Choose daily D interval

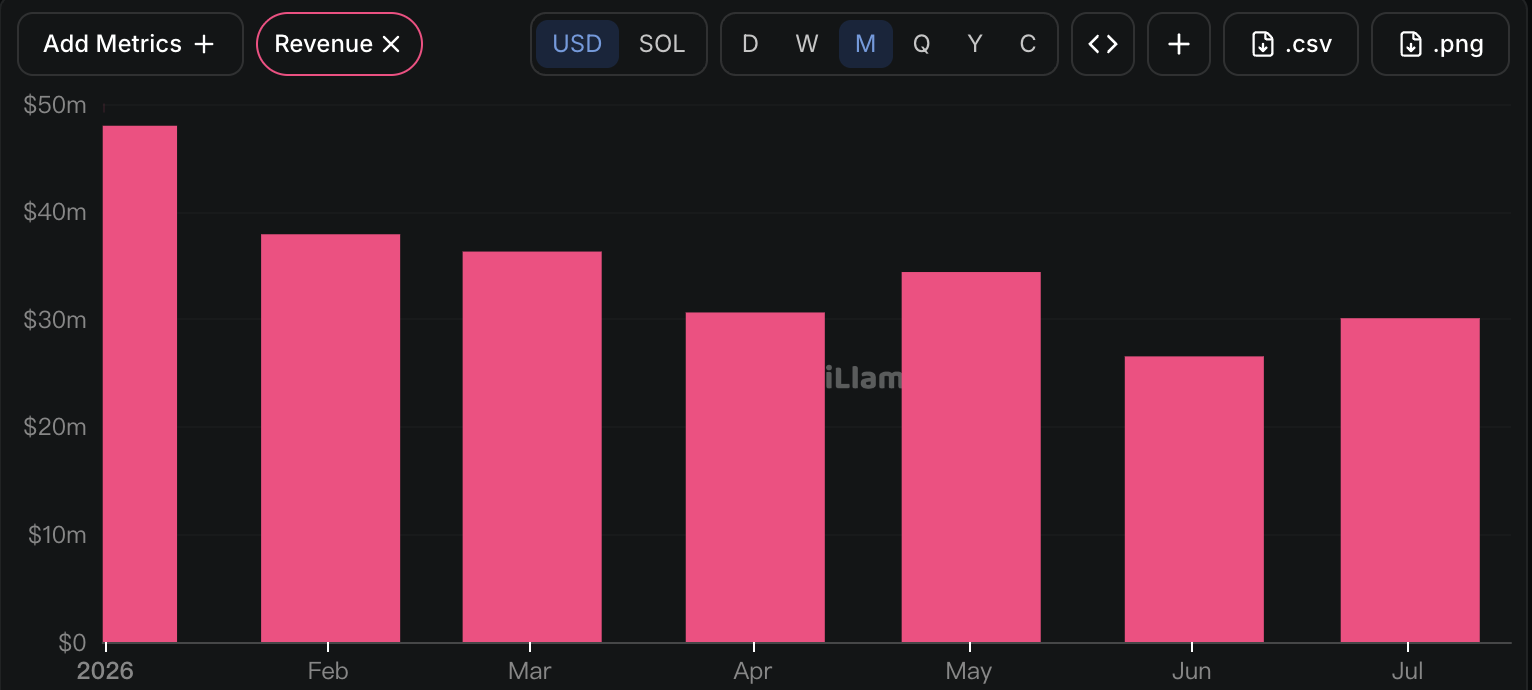pos(750,44)
